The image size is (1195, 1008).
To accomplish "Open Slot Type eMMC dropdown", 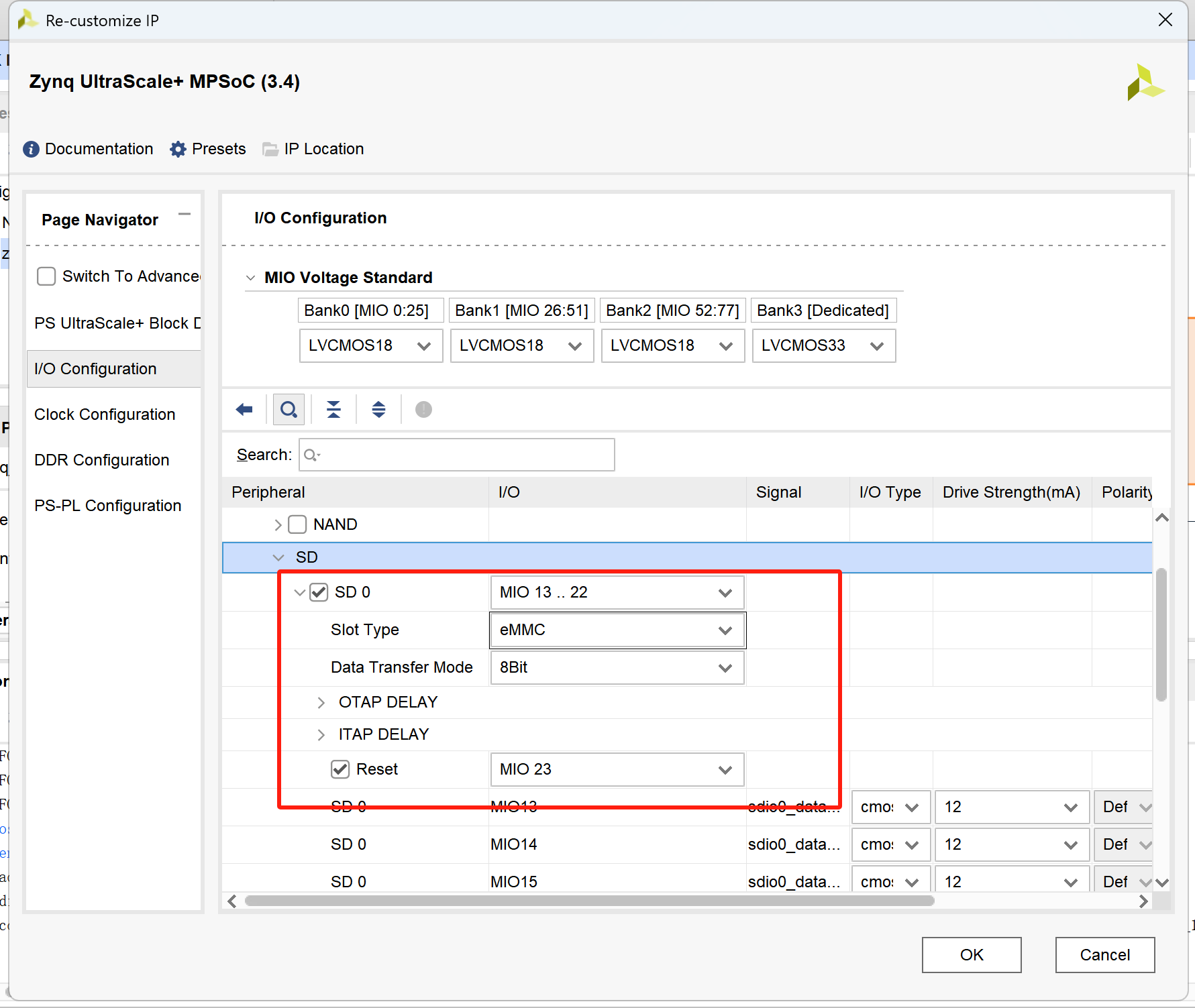I will pyautogui.click(x=617, y=630).
